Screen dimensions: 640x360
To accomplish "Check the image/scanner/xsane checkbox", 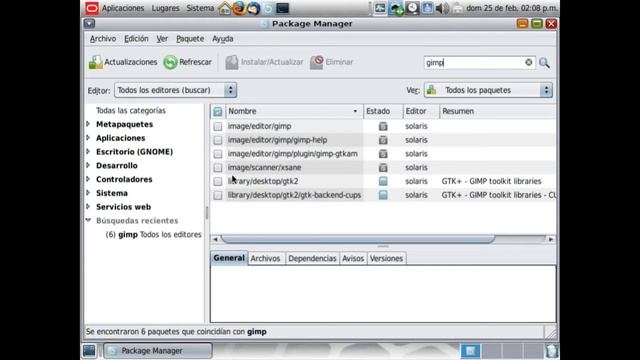I will pos(218,167).
